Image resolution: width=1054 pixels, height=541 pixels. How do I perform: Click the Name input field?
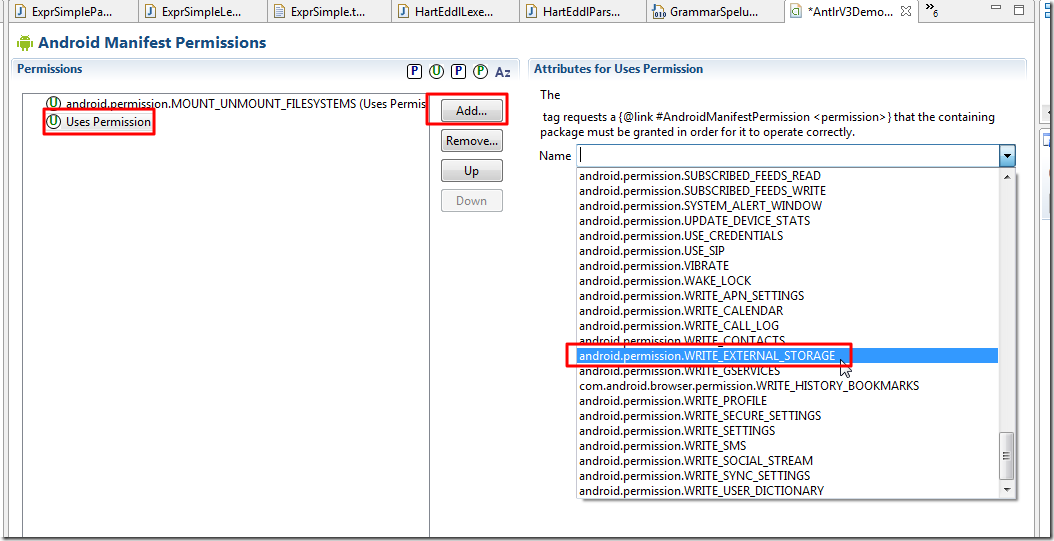(787, 156)
